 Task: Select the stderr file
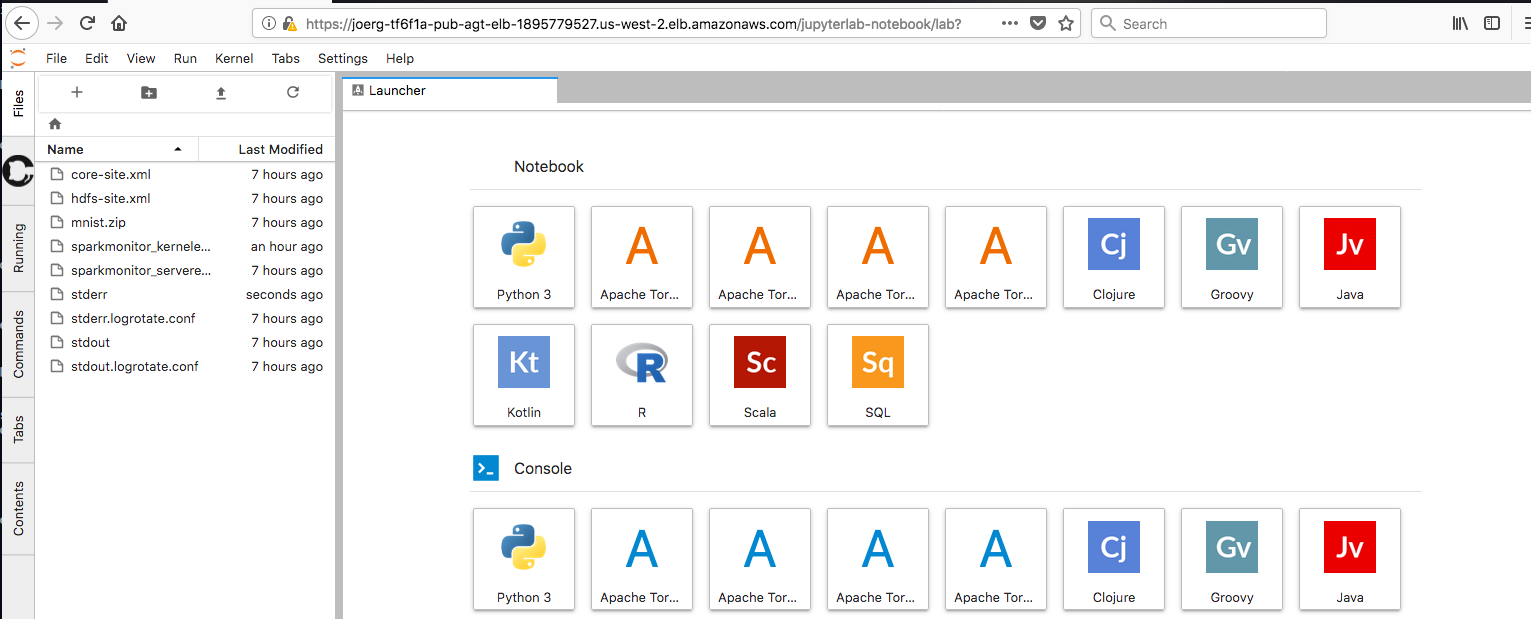[x=186, y=294]
